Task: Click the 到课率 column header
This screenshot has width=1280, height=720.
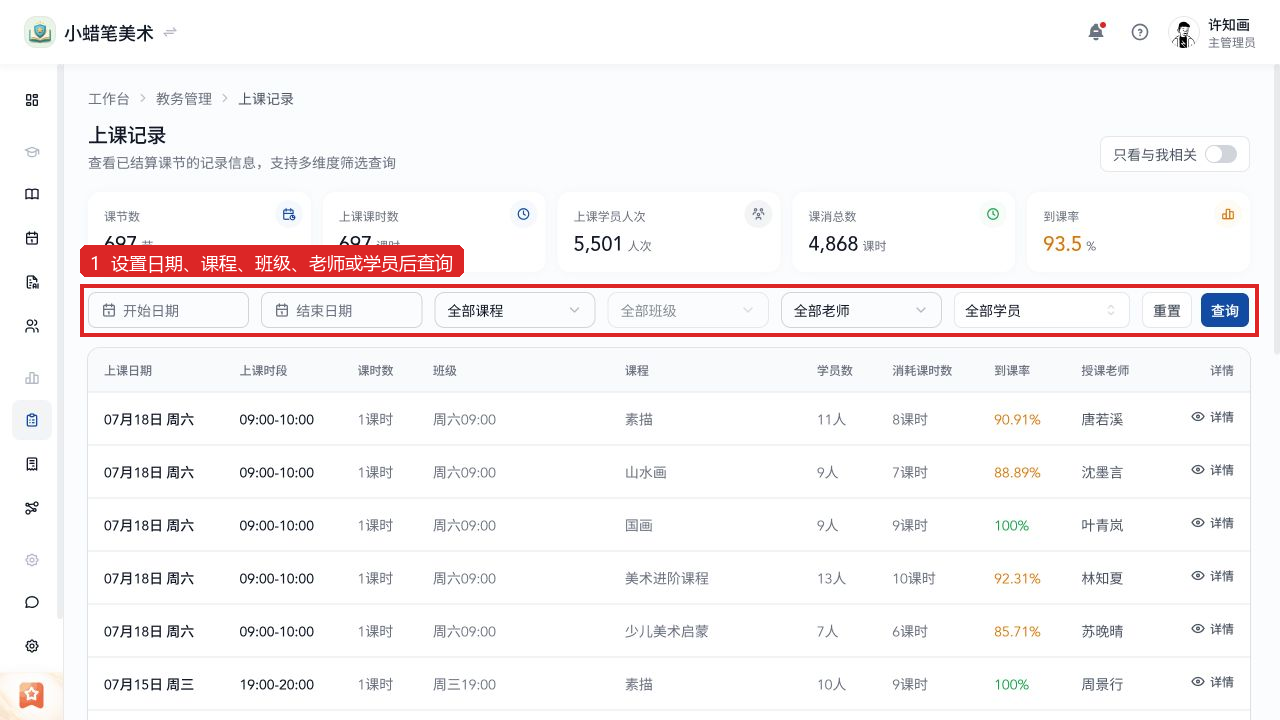Action: [1012, 370]
